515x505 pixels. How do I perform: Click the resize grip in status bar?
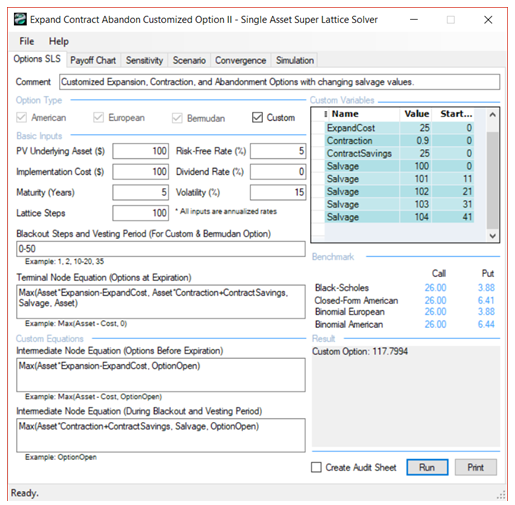pos(501,495)
